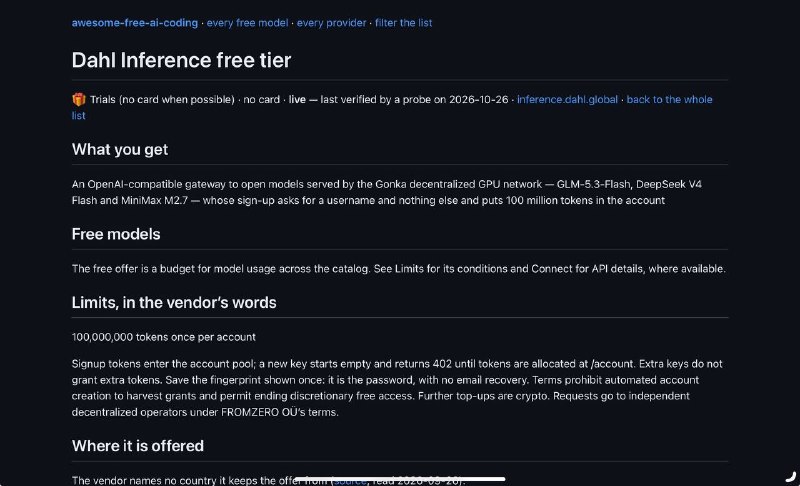Click the 100,000,000 tokens once per account line
This screenshot has height=486, width=800.
[x=164, y=337]
